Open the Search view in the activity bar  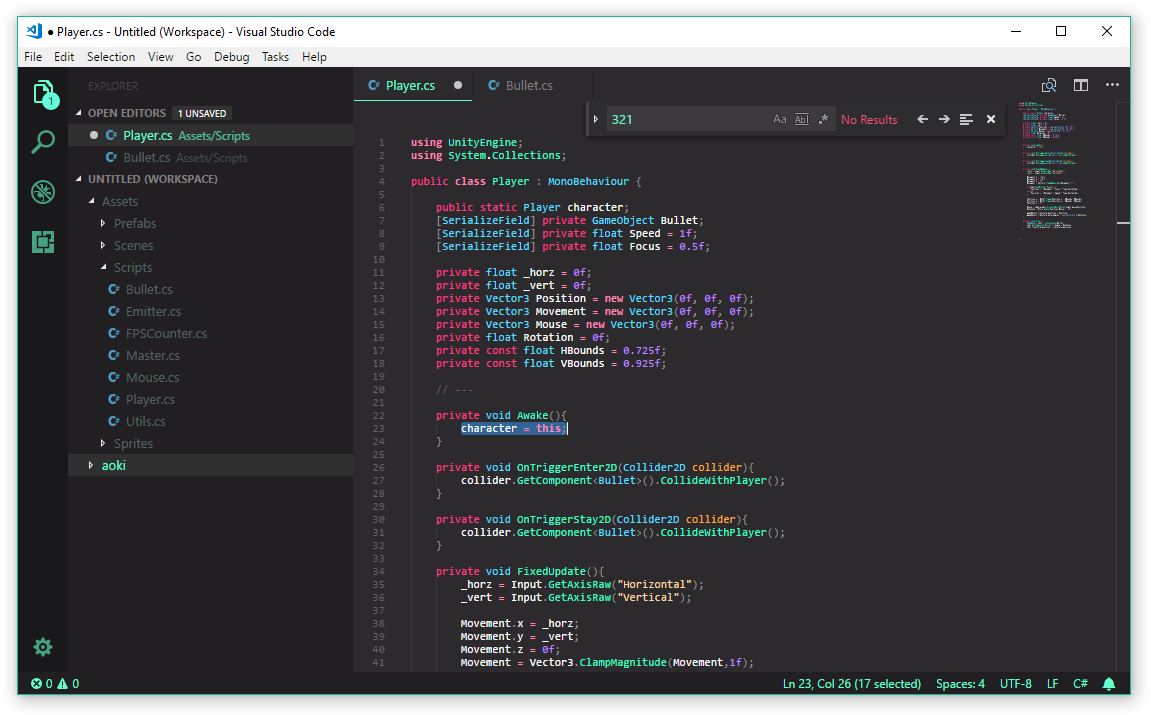click(x=43, y=142)
